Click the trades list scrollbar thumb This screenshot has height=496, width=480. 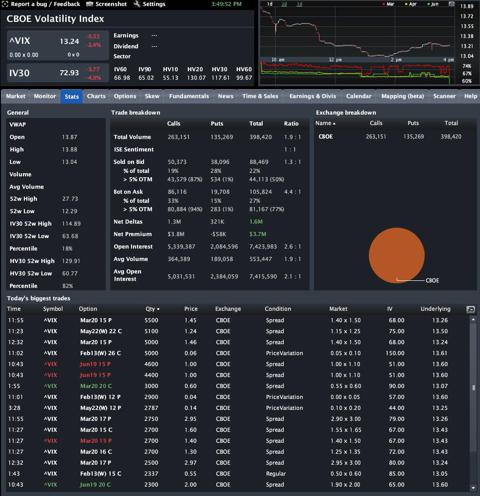[473, 388]
